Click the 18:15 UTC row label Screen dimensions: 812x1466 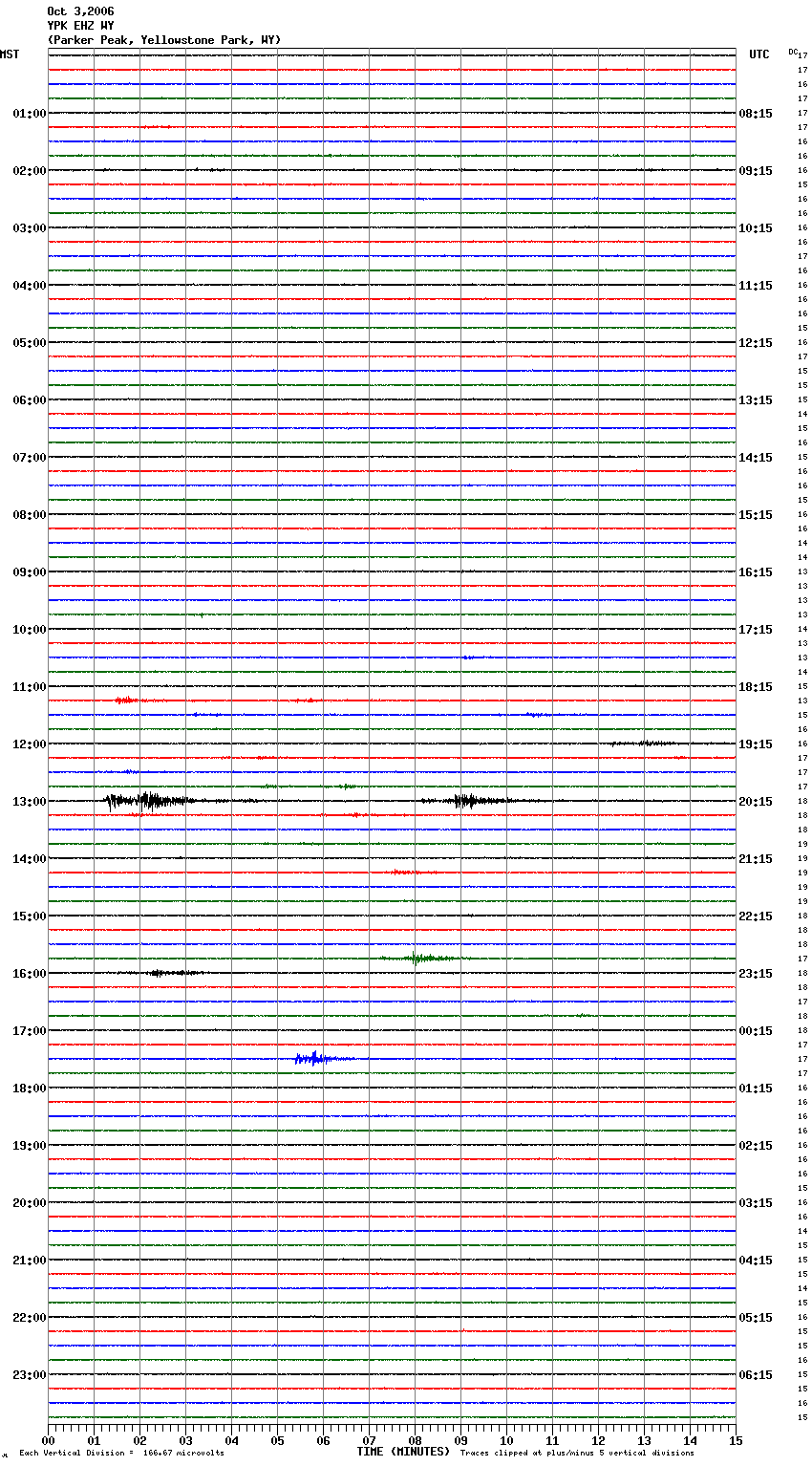756,687
